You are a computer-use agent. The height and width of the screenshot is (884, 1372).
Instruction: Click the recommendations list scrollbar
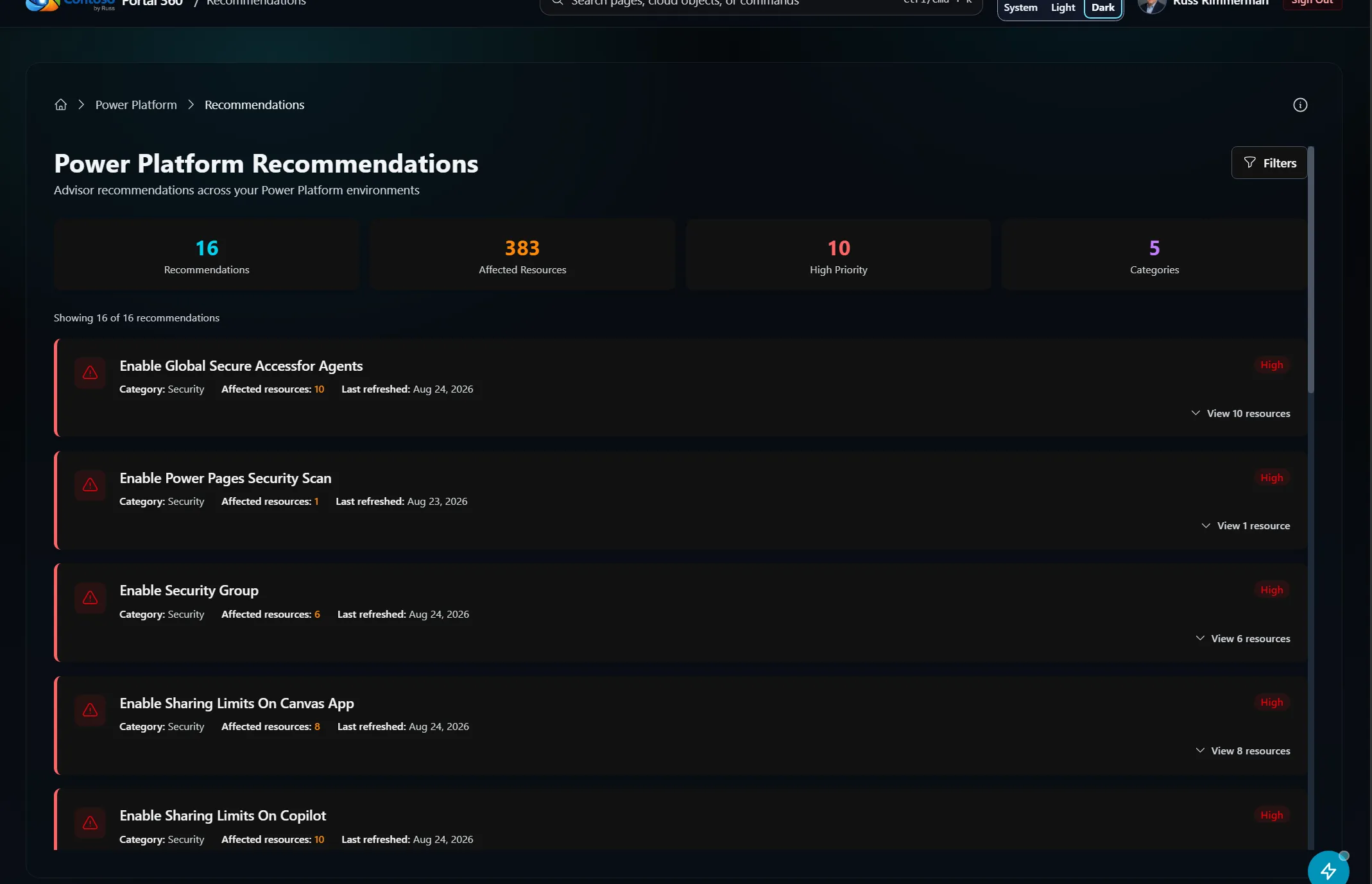[1311, 269]
